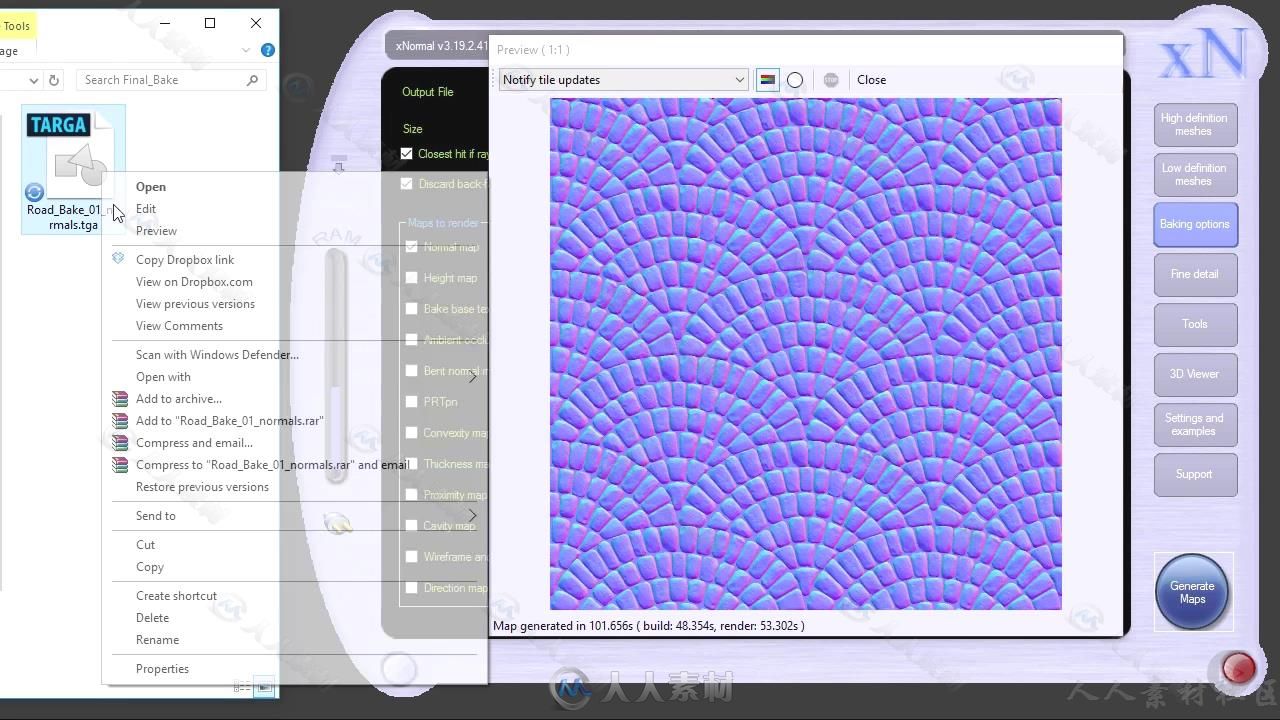
Task: Select Delete in the context menu
Action: 152,618
